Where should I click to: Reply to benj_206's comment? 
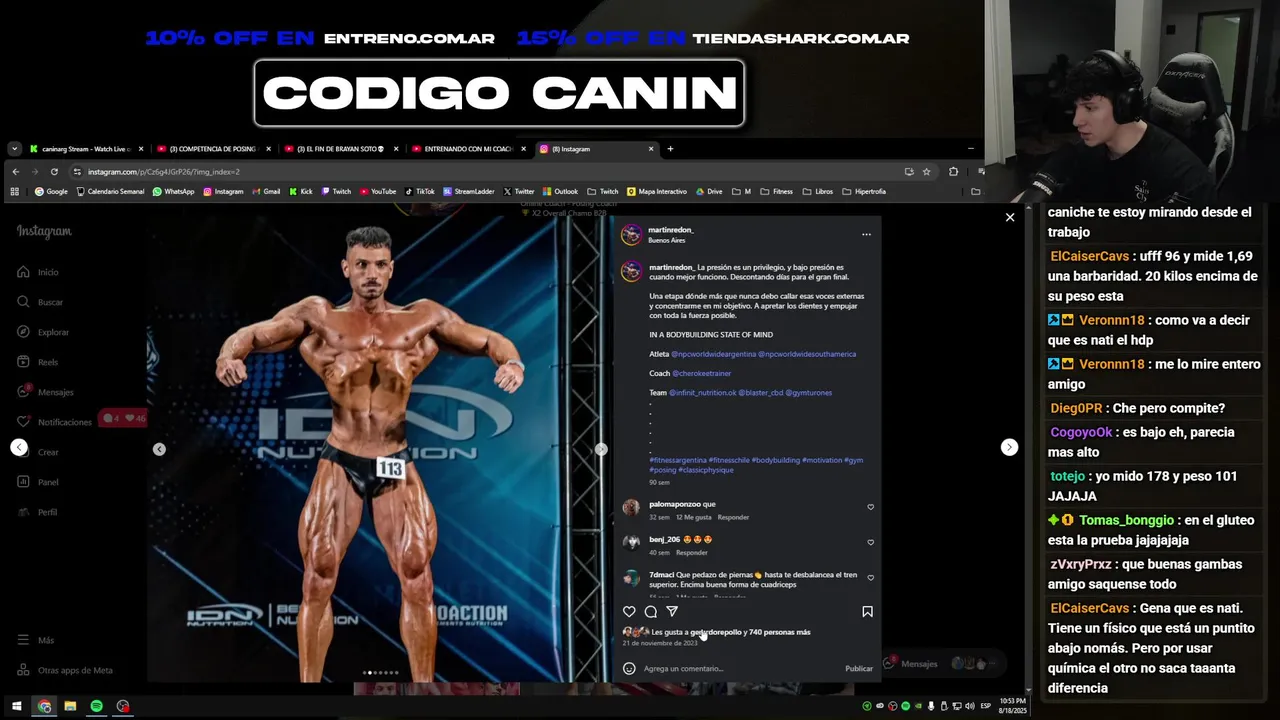pos(691,552)
